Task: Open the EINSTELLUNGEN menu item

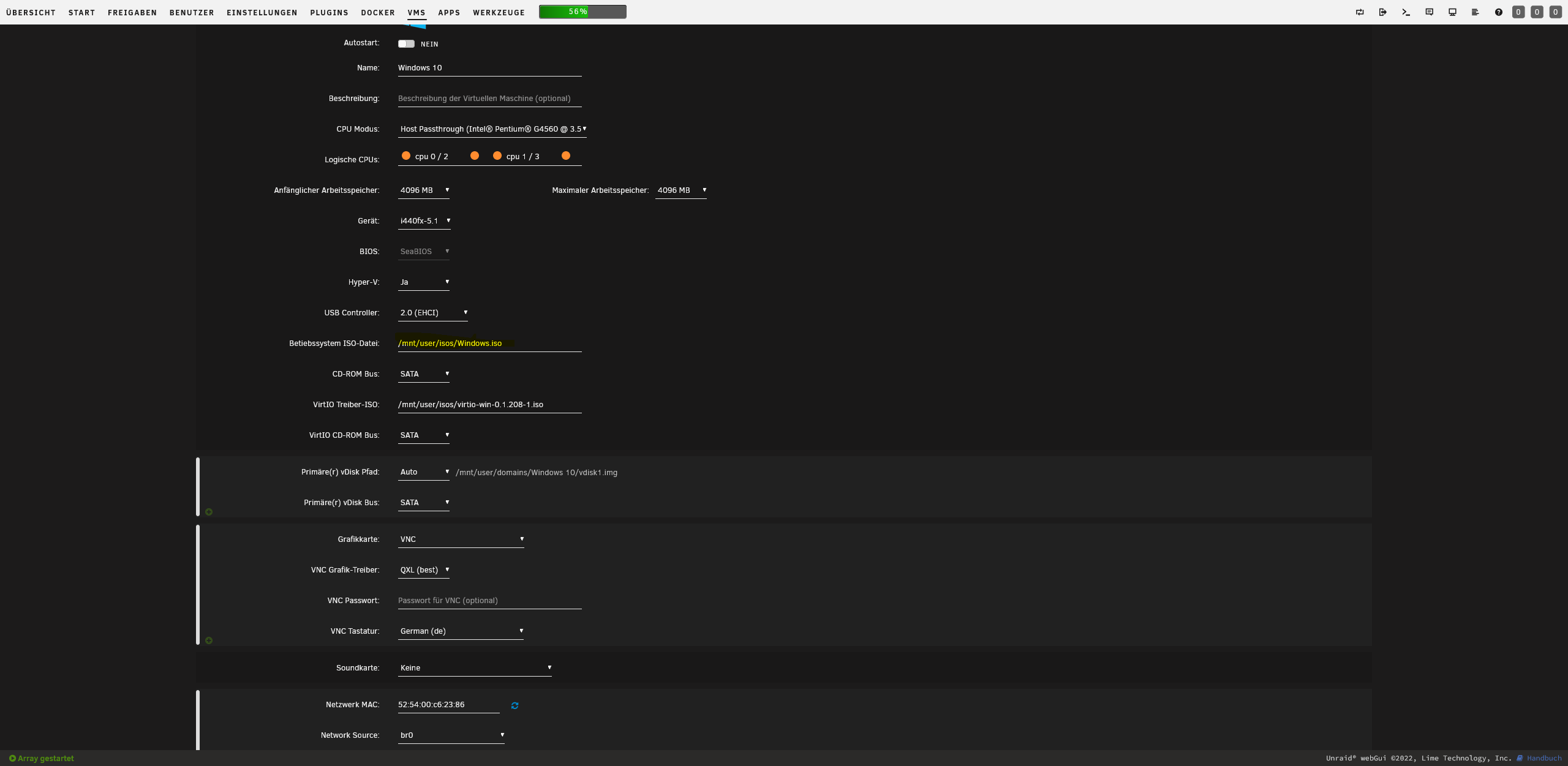Action: point(262,12)
